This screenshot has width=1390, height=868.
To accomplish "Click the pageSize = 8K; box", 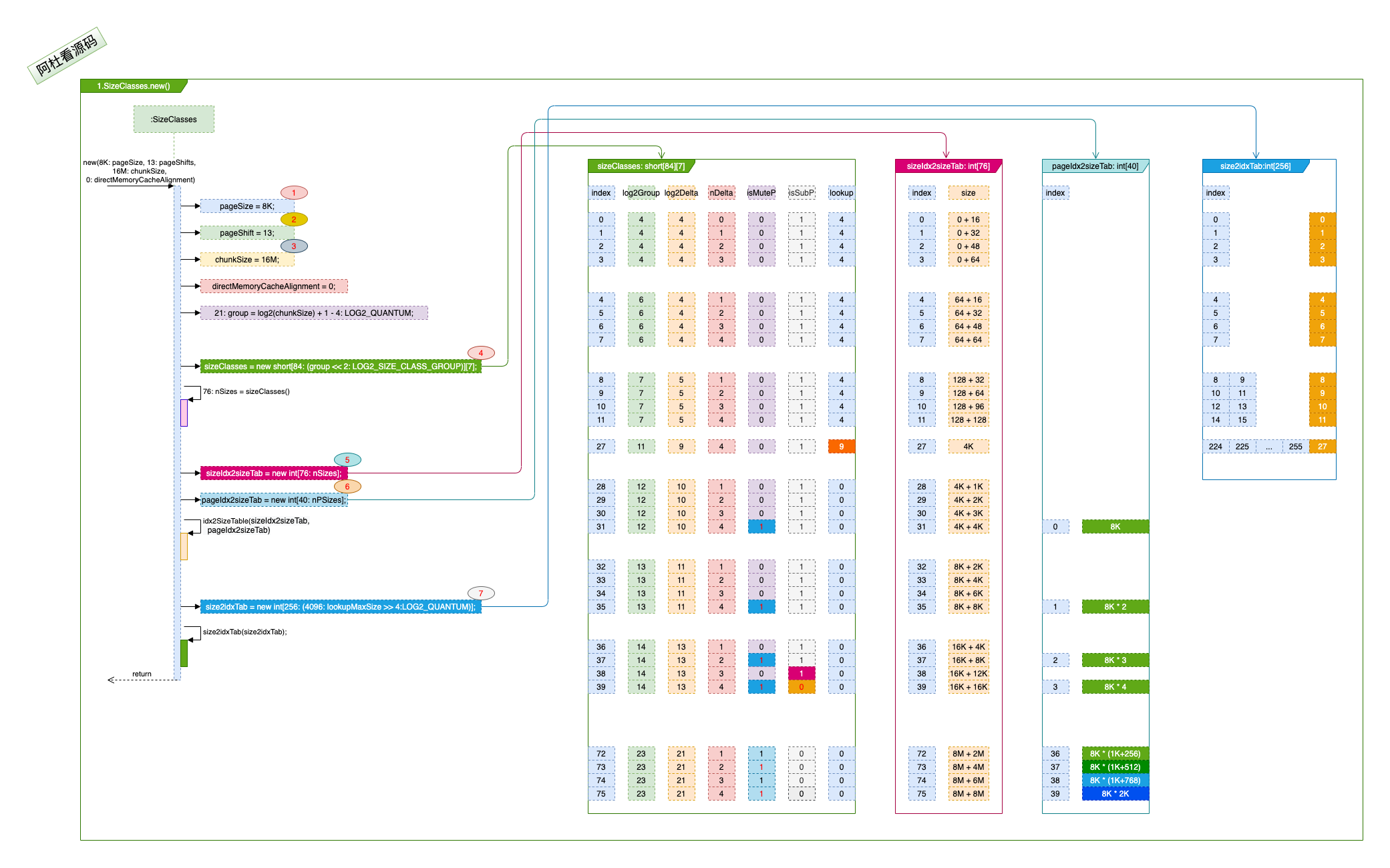I will tap(247, 206).
